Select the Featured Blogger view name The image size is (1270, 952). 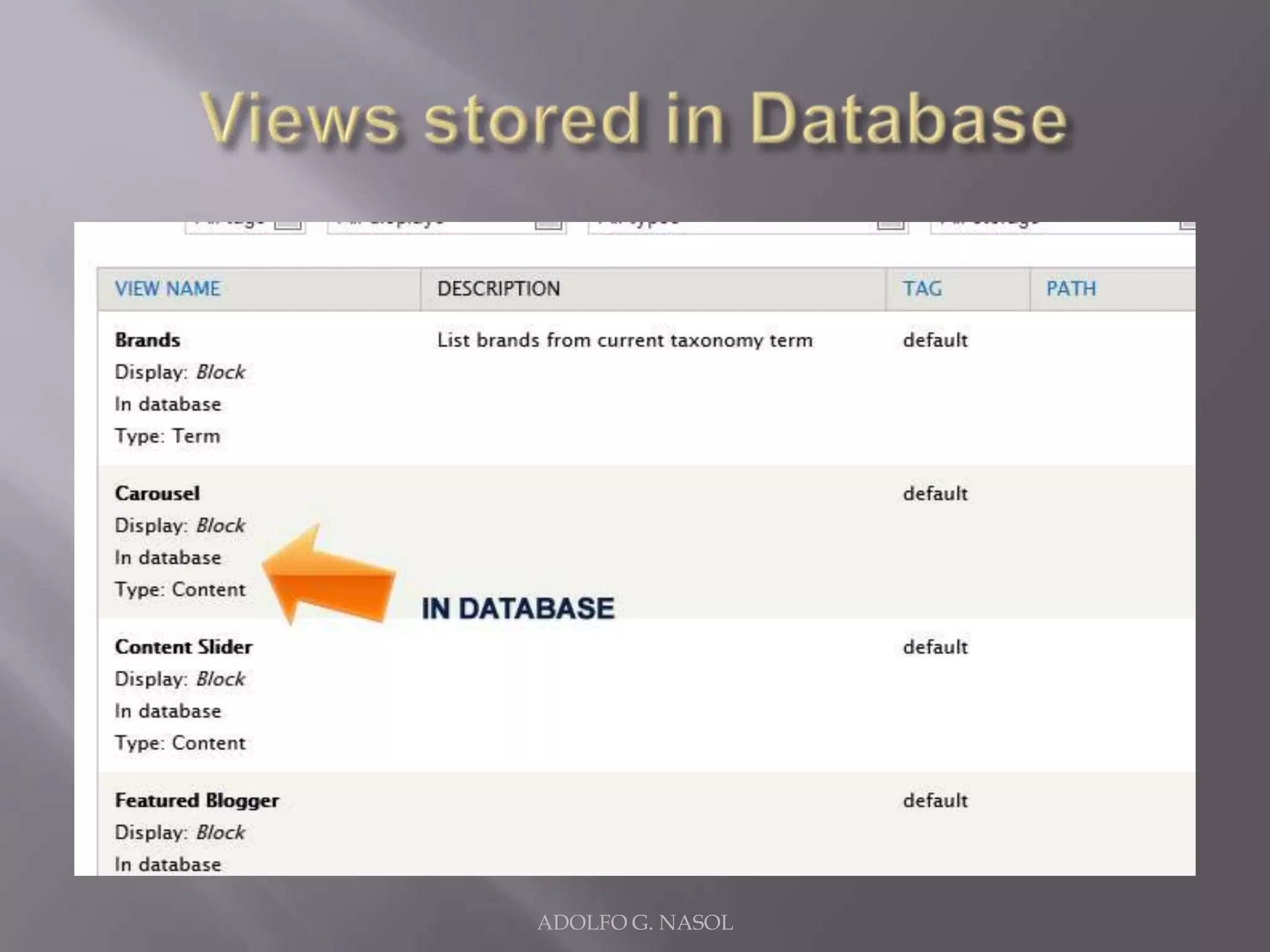point(197,801)
